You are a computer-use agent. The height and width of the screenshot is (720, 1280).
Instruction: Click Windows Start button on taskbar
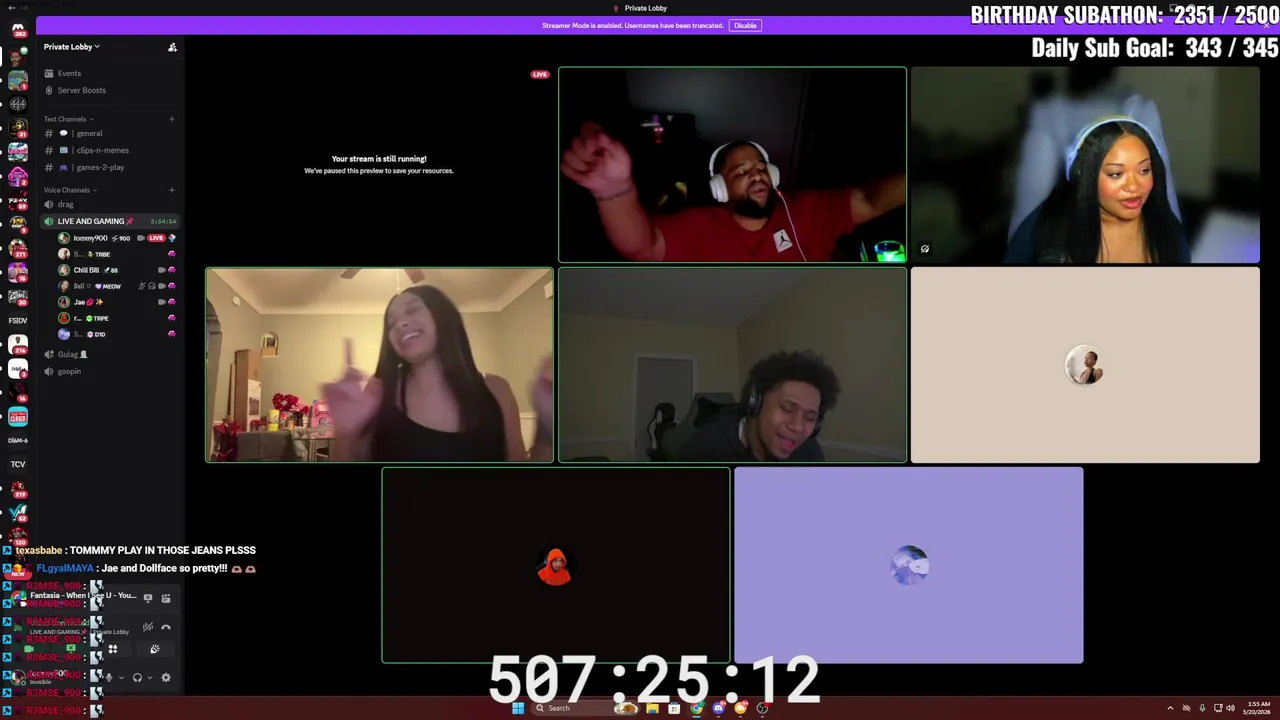pyautogui.click(x=518, y=708)
